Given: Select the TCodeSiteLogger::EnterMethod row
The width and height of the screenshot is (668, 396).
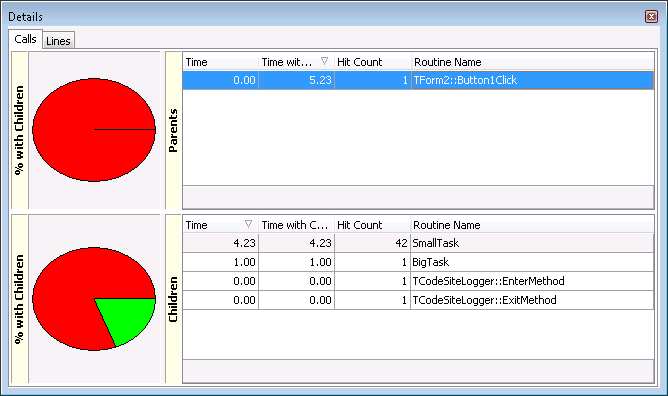Looking at the screenshot, I should coord(418,281).
